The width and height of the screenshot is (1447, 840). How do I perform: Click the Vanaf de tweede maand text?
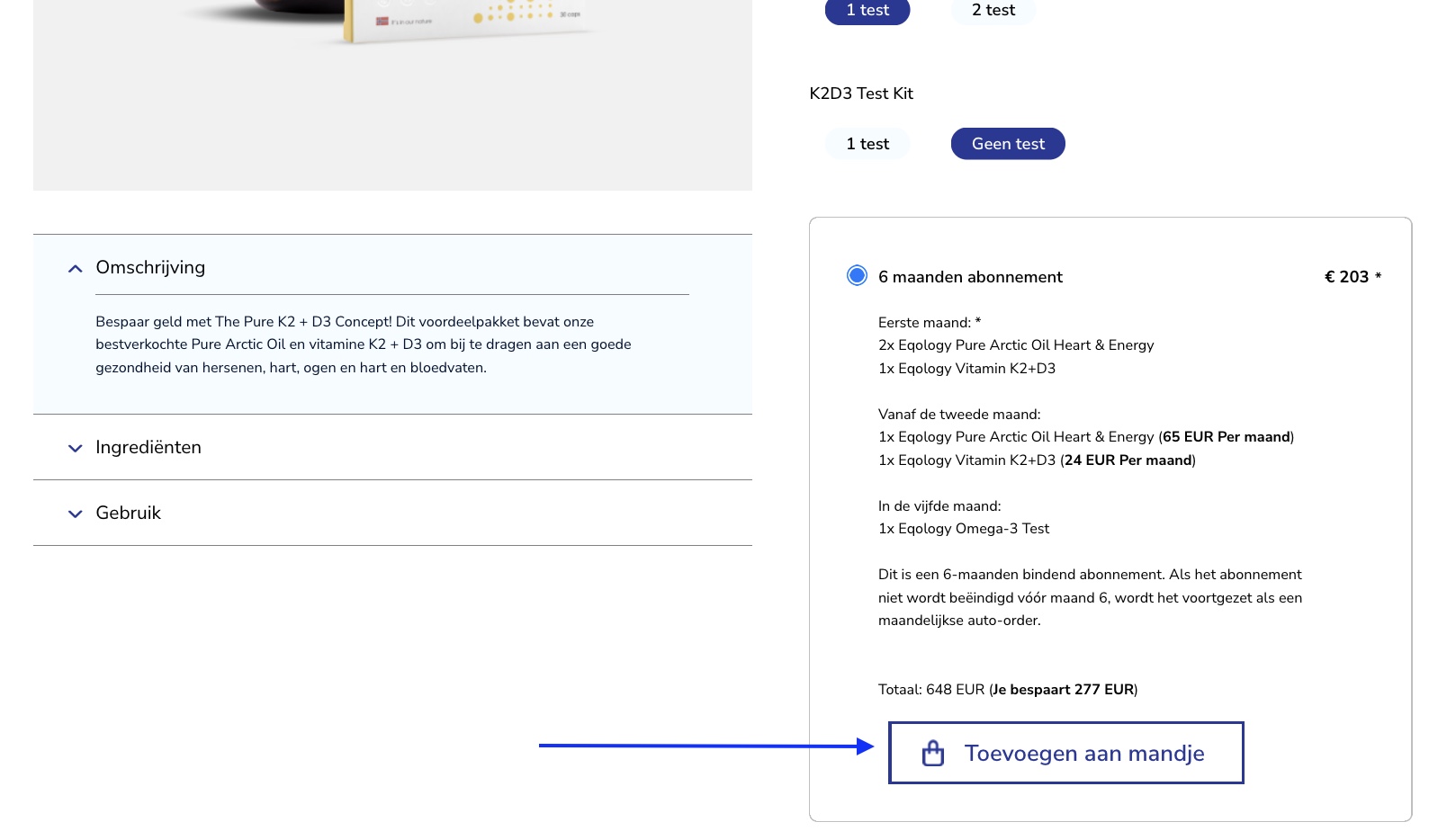point(959,415)
